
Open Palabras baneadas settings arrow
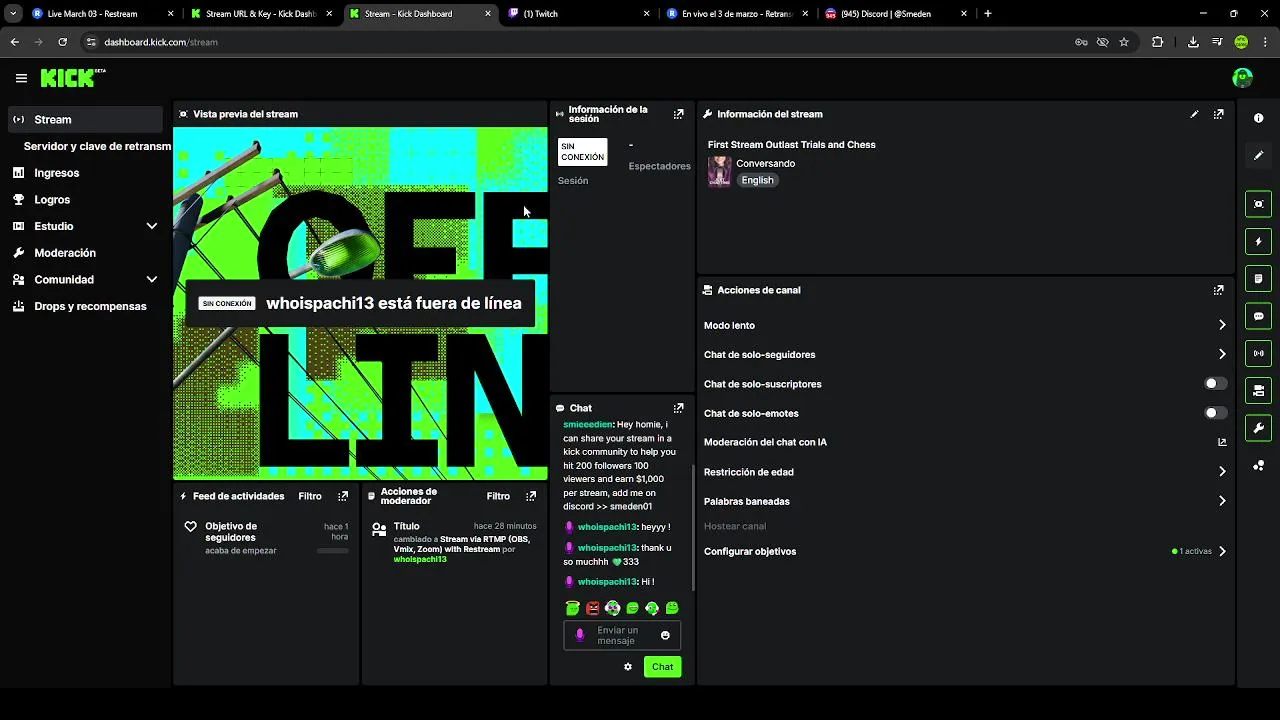pos(1221,501)
